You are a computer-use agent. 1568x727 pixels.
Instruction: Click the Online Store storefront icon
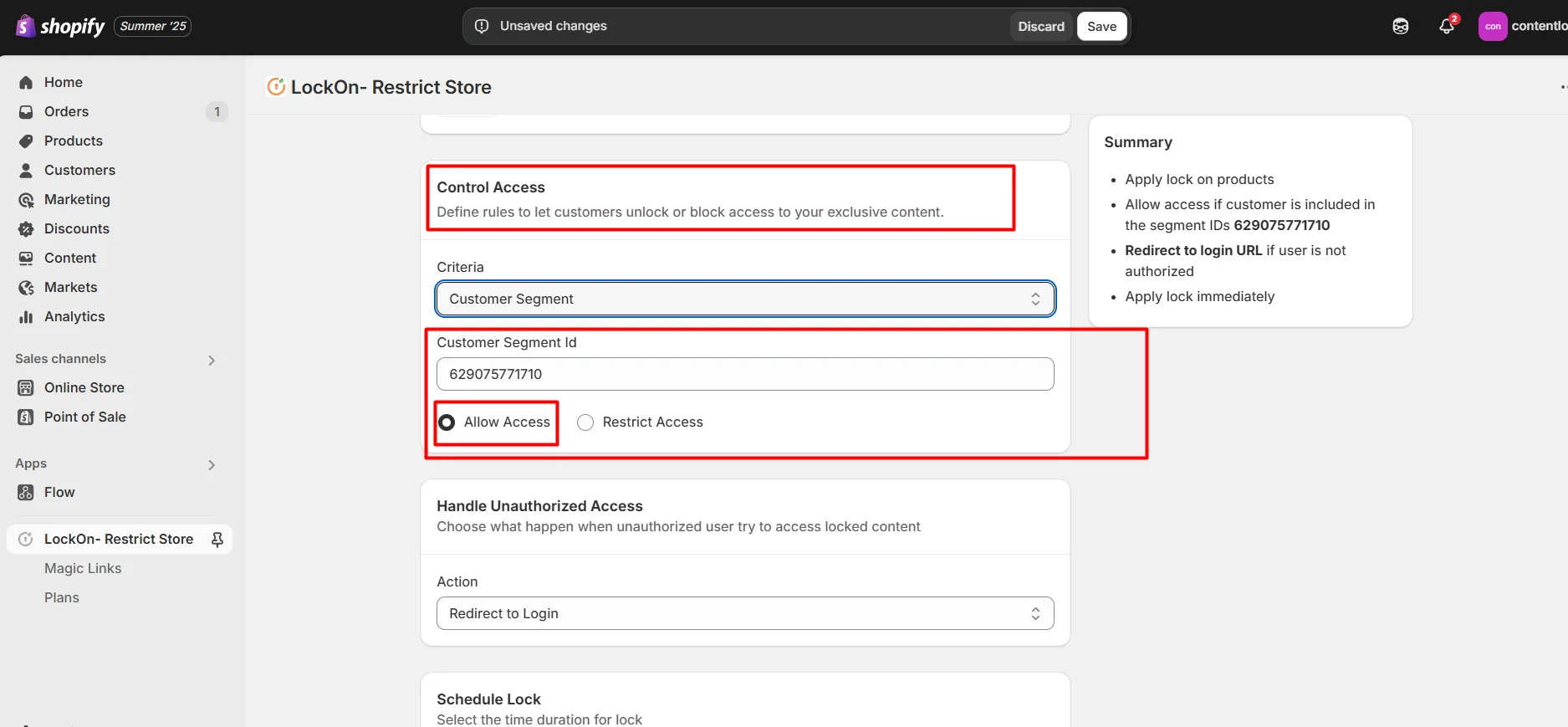tap(26, 387)
